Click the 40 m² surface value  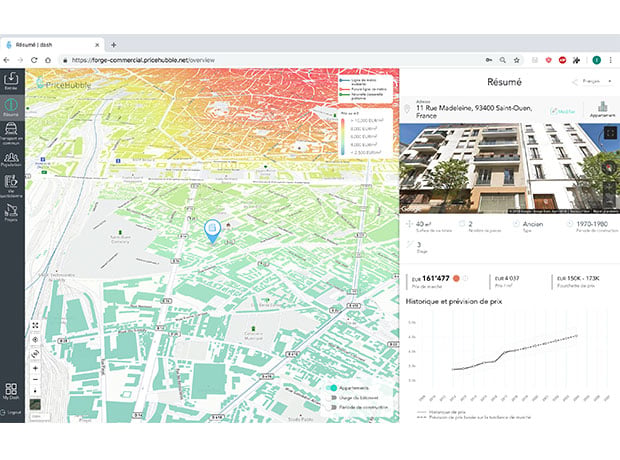(423, 224)
